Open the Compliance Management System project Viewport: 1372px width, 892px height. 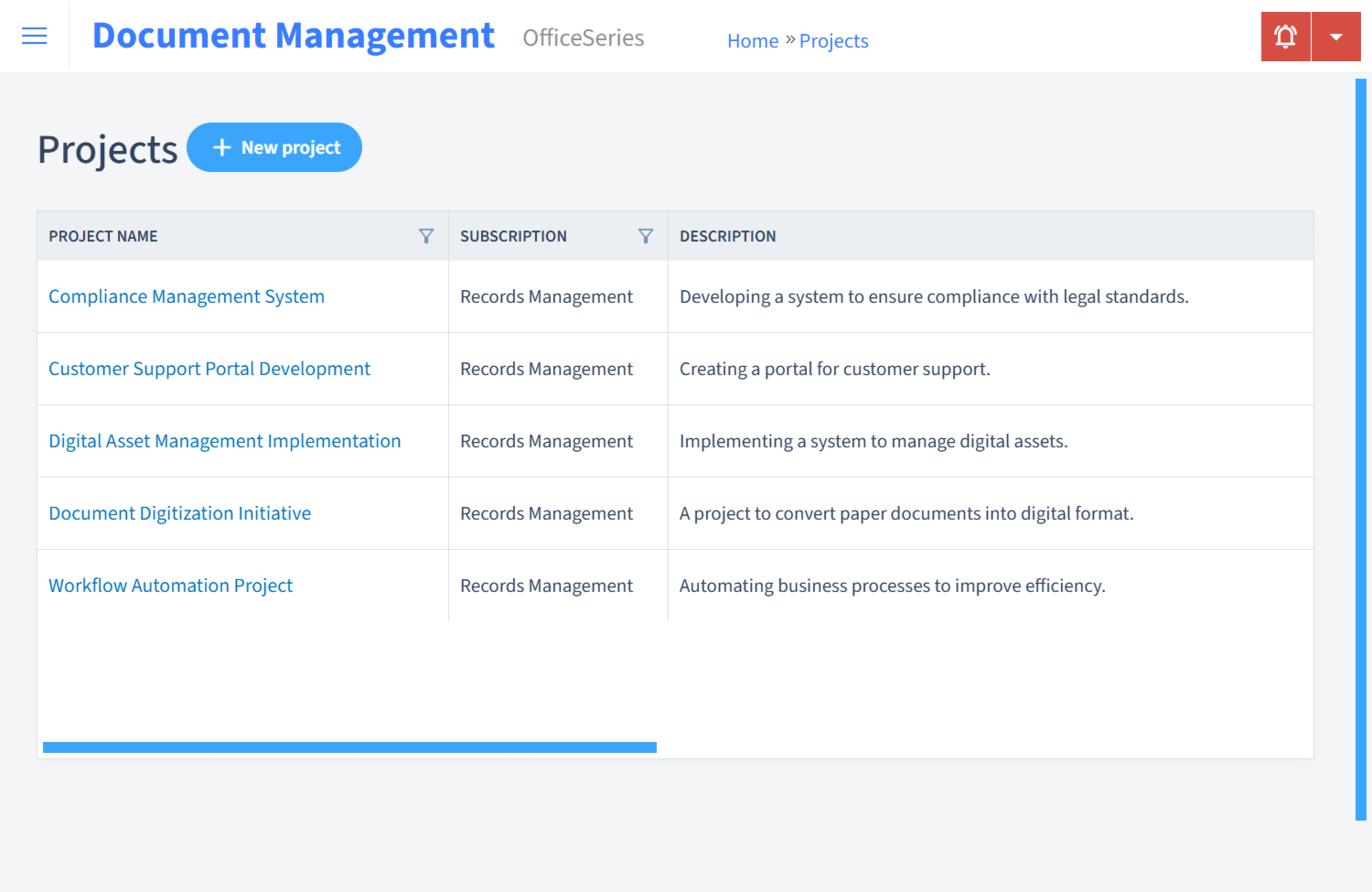(x=187, y=296)
